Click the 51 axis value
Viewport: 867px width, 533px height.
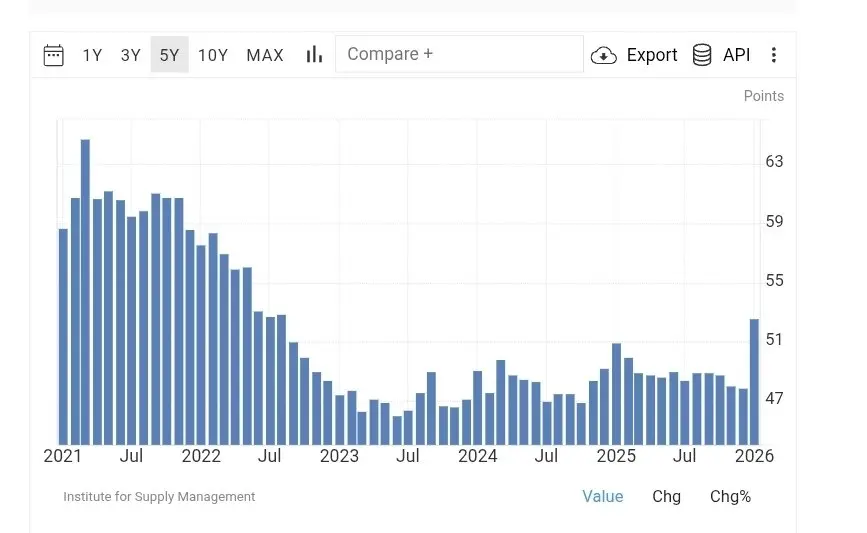tap(774, 339)
